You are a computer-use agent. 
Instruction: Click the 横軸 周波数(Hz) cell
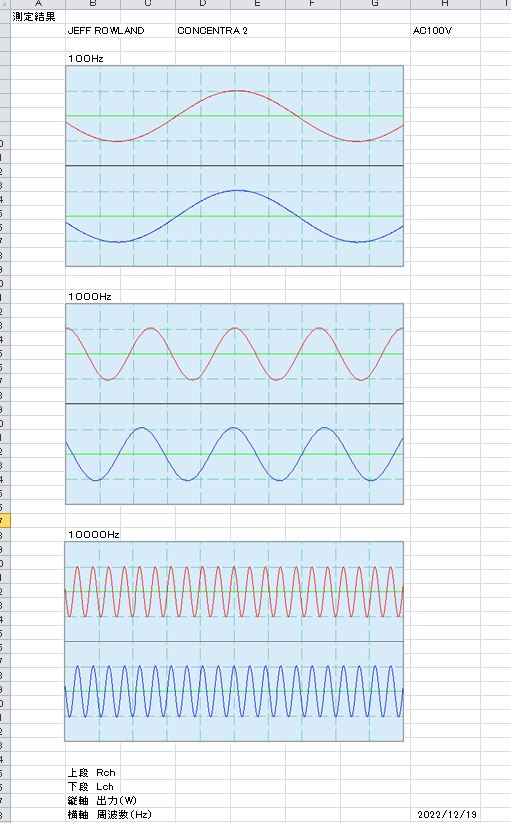point(110,815)
